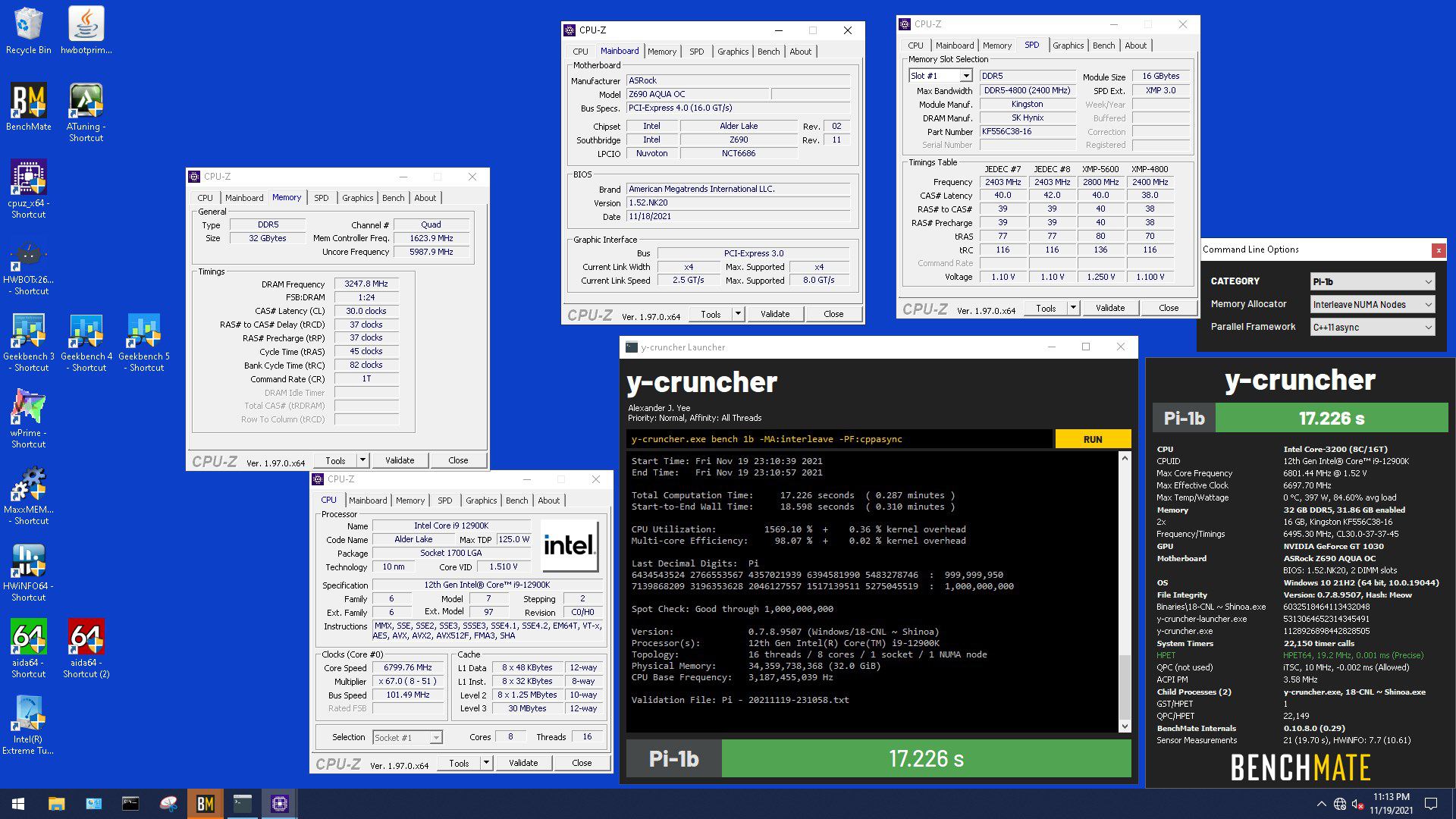
Task: Open the network tray icon
Action: 1340,804
